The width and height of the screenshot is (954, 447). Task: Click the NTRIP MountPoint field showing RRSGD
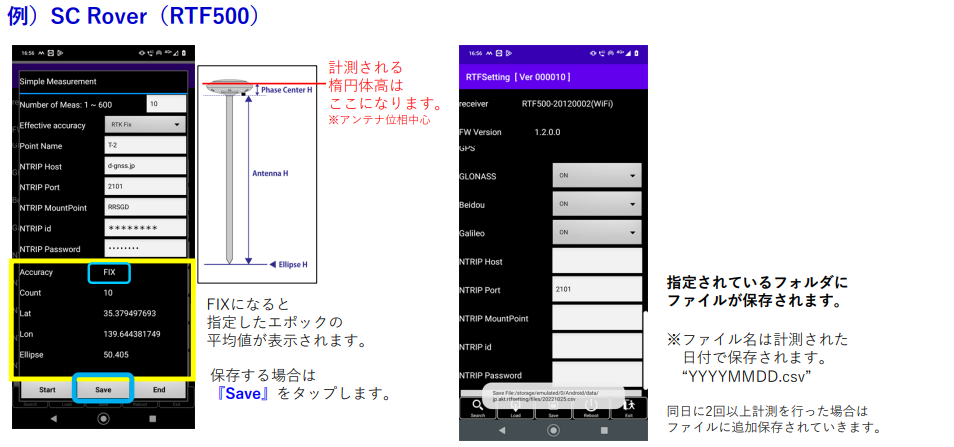pos(145,207)
